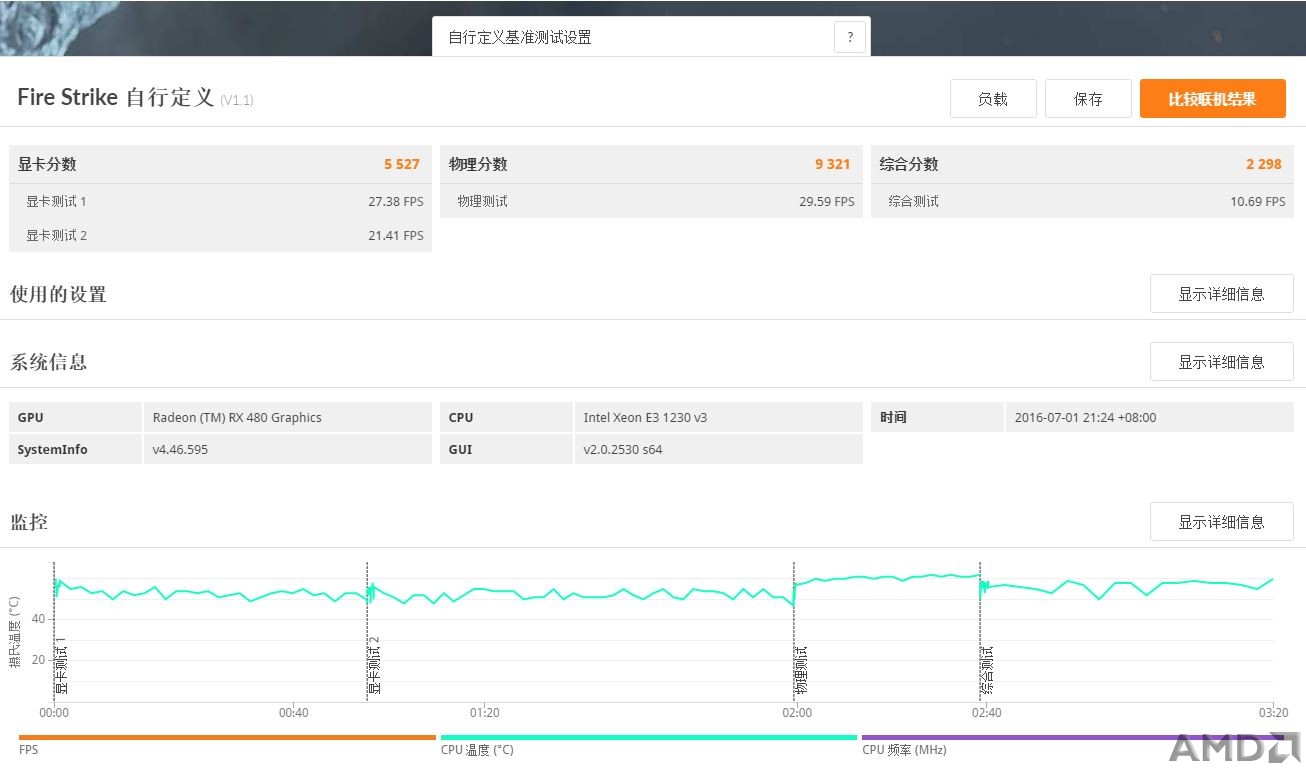Click the 监控 section heading

pyautogui.click(x=29, y=522)
